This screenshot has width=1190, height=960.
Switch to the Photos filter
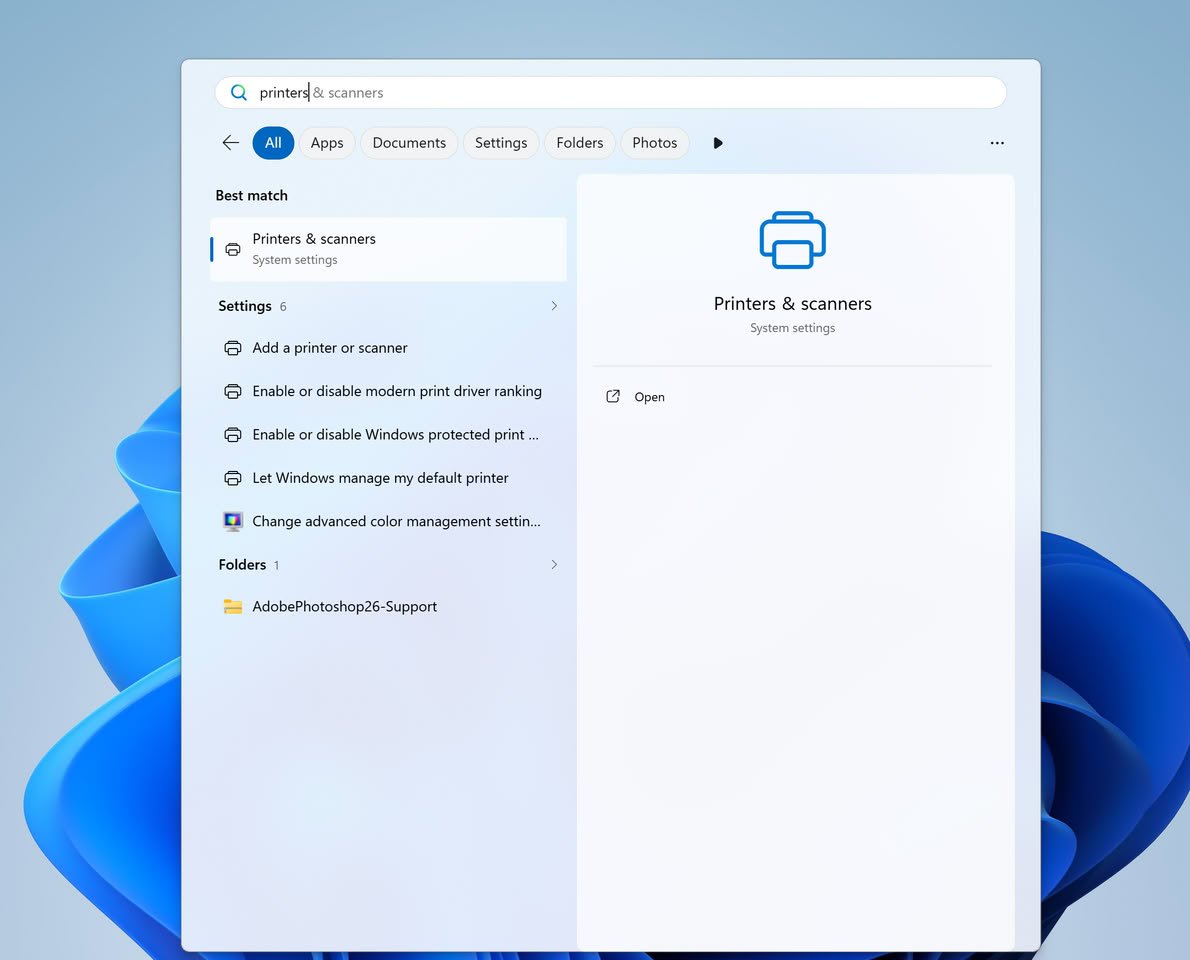point(655,143)
